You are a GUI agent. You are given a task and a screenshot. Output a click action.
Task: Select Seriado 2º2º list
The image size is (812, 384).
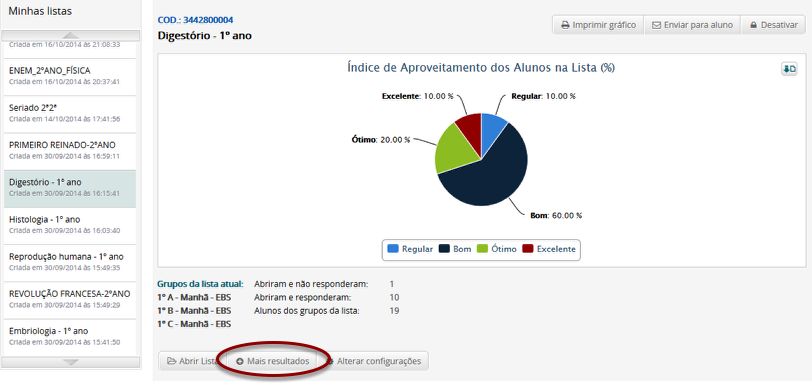pos(70,114)
